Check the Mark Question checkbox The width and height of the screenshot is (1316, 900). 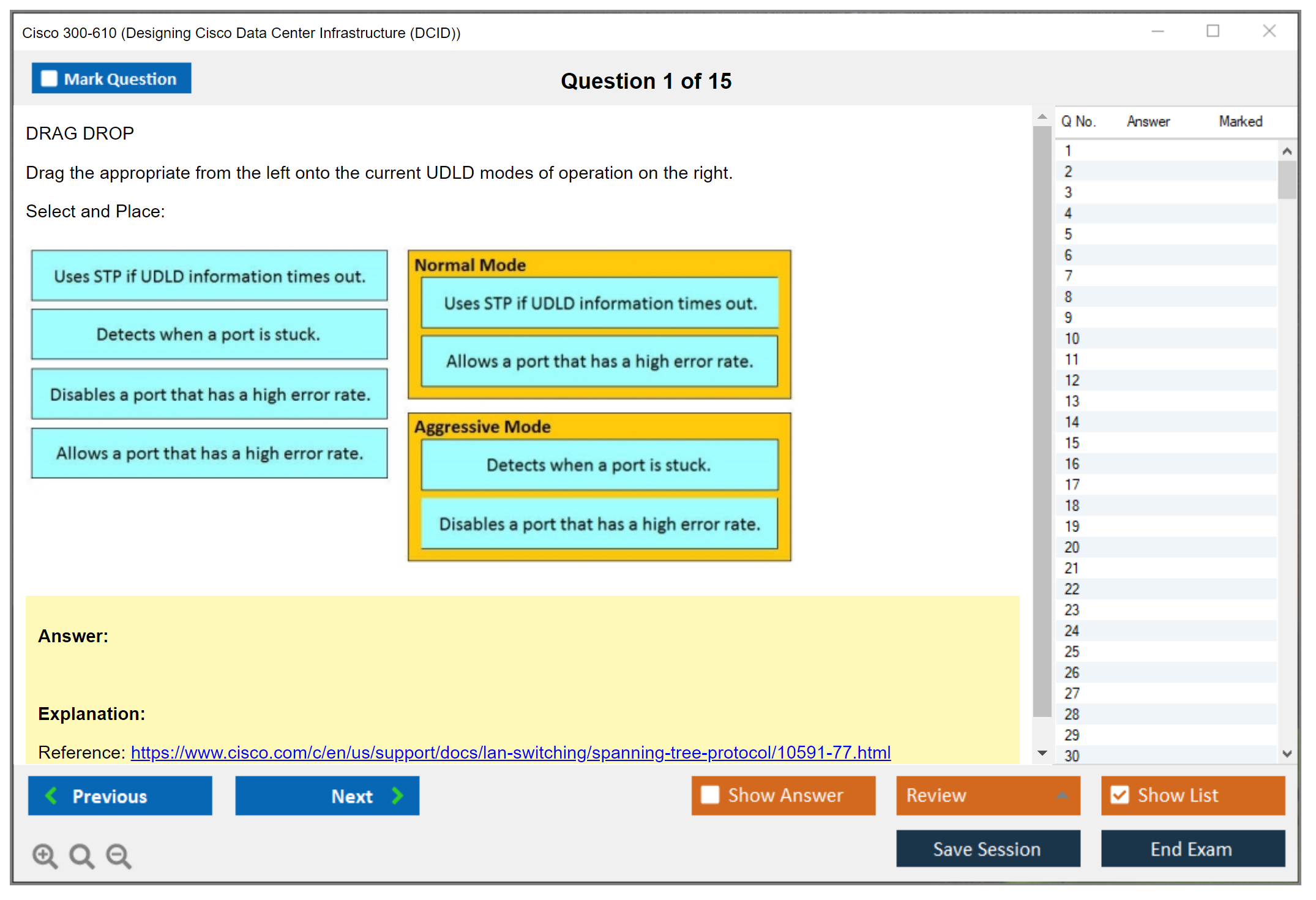coord(49,78)
